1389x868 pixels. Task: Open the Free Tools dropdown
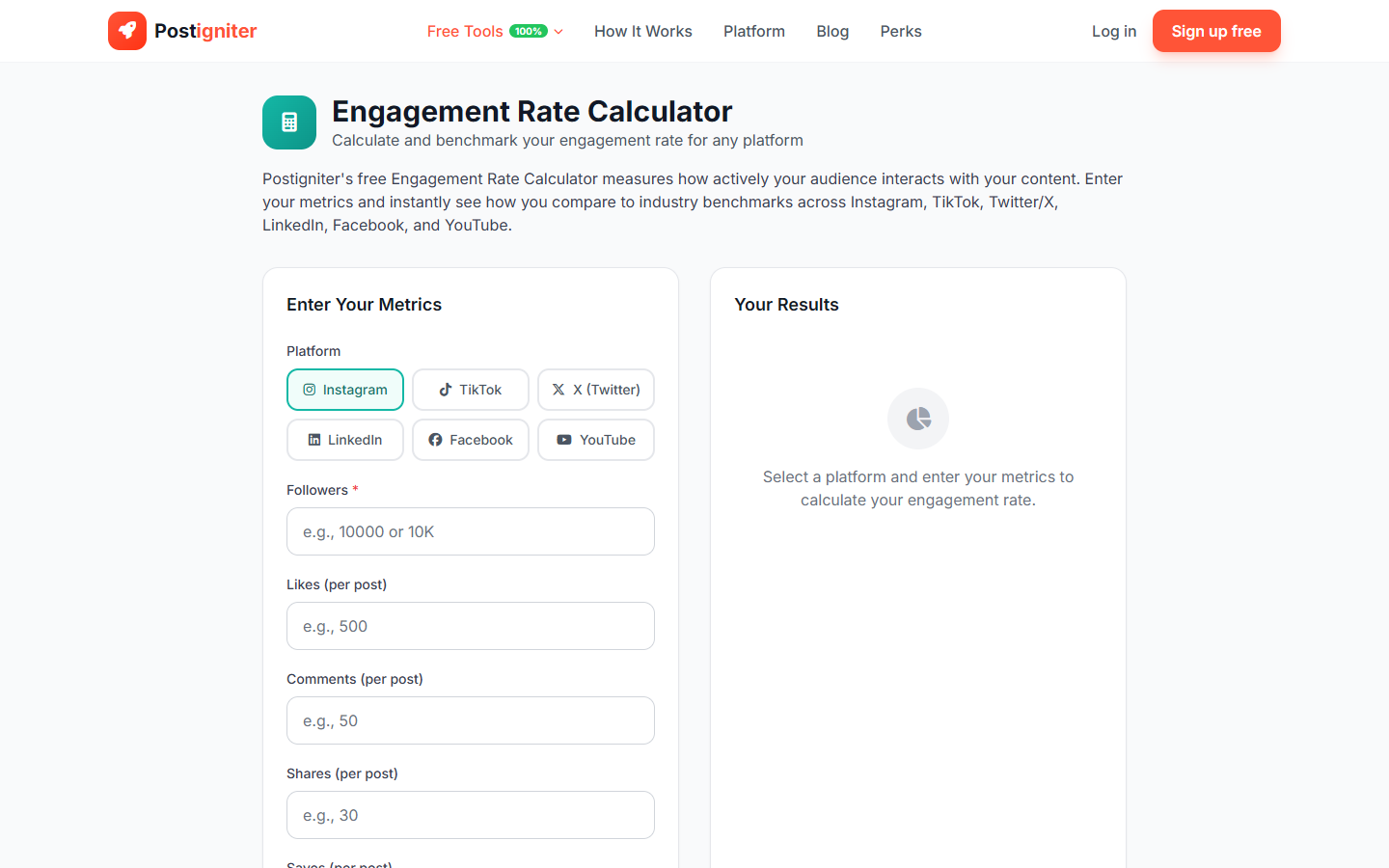pyautogui.click(x=464, y=31)
